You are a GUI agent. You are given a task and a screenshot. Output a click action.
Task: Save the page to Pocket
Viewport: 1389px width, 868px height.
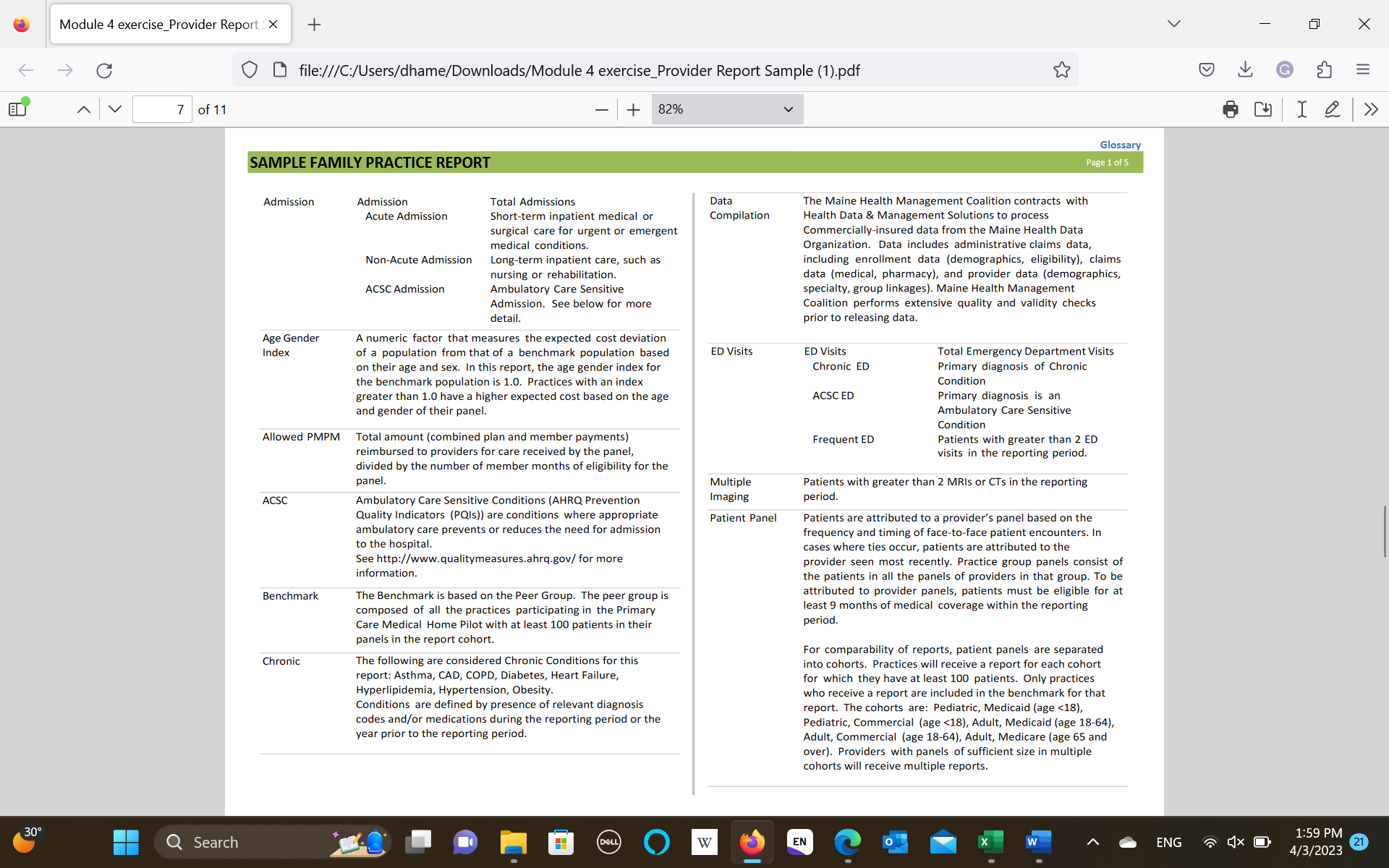tap(1207, 69)
